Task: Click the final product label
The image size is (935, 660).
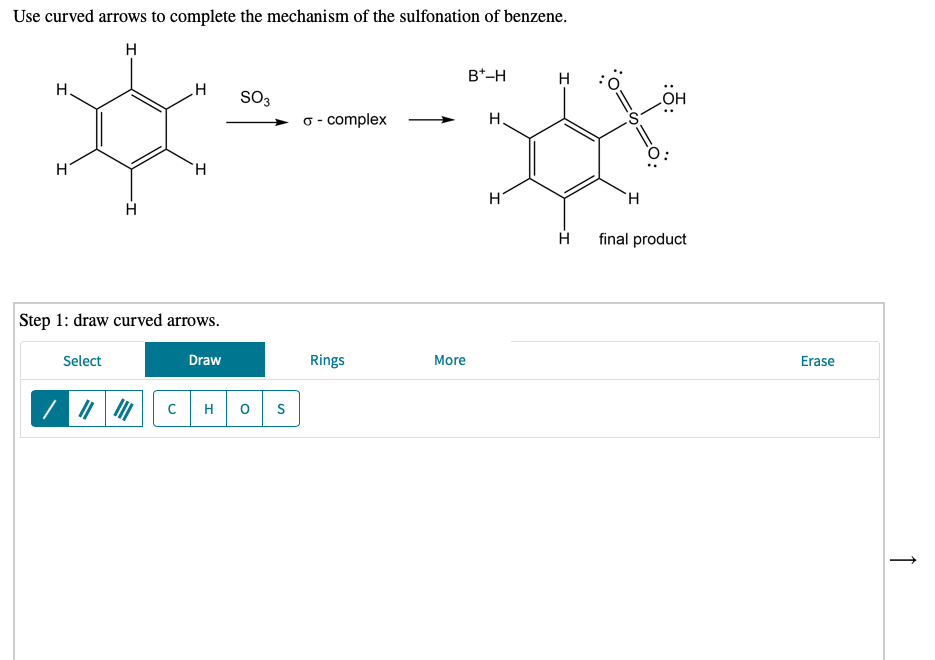Action: [x=643, y=239]
